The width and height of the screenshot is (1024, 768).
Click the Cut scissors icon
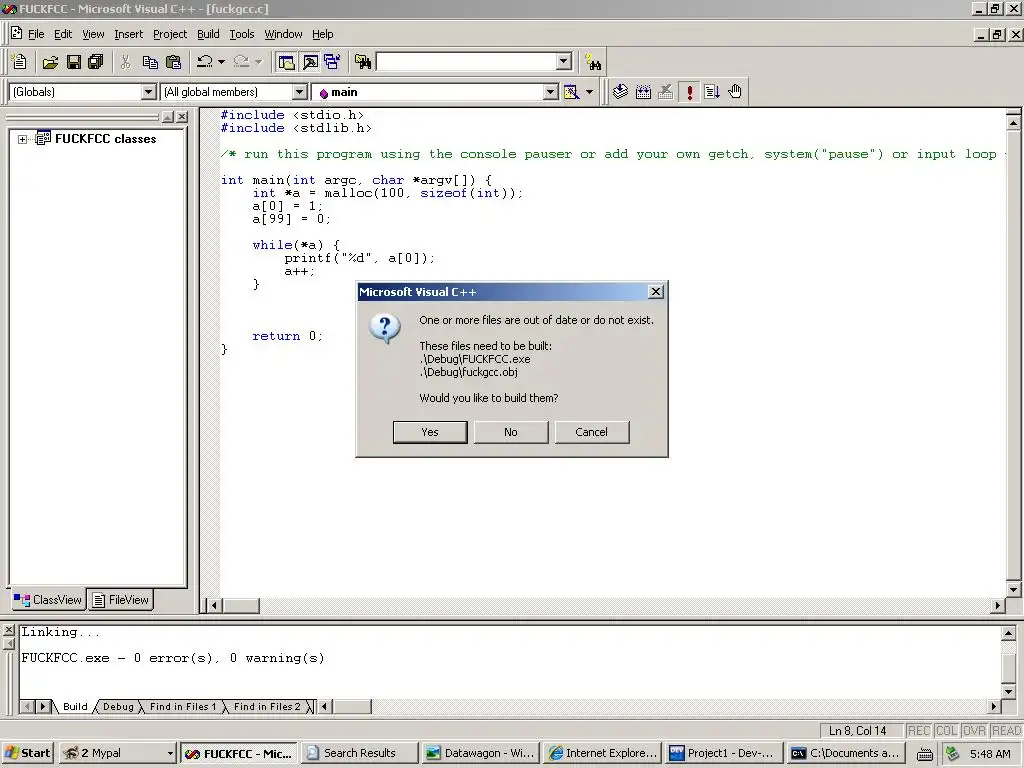pos(125,62)
